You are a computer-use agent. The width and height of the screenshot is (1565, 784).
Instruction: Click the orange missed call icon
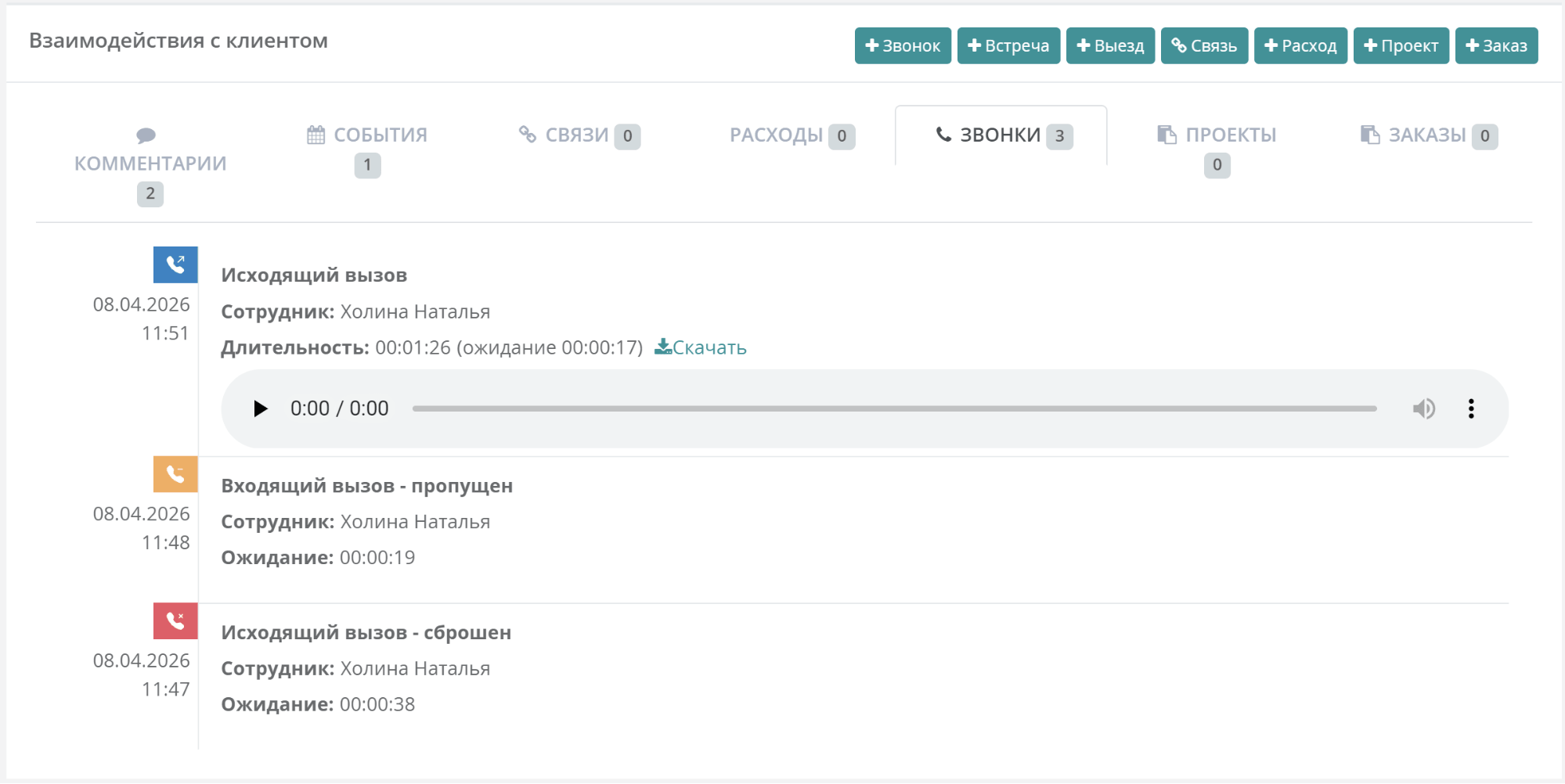click(175, 474)
